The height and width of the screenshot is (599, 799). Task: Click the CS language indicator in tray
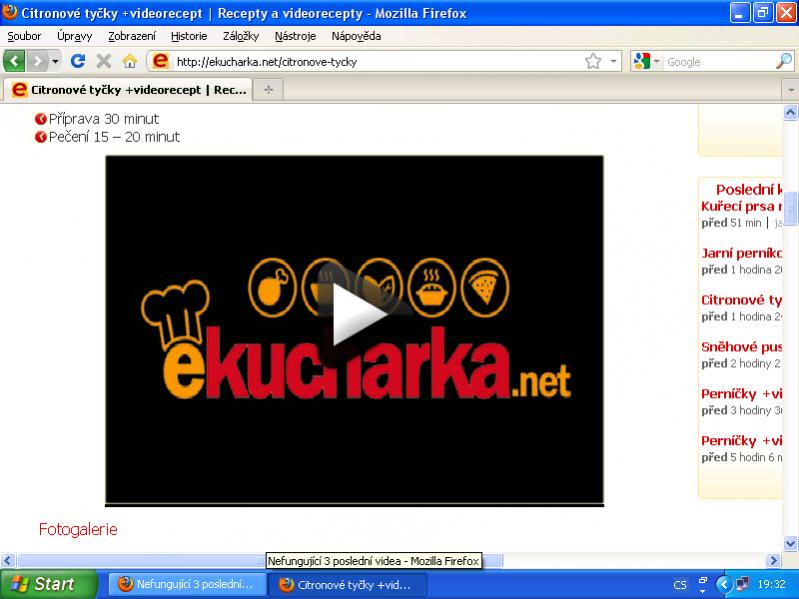[680, 585]
